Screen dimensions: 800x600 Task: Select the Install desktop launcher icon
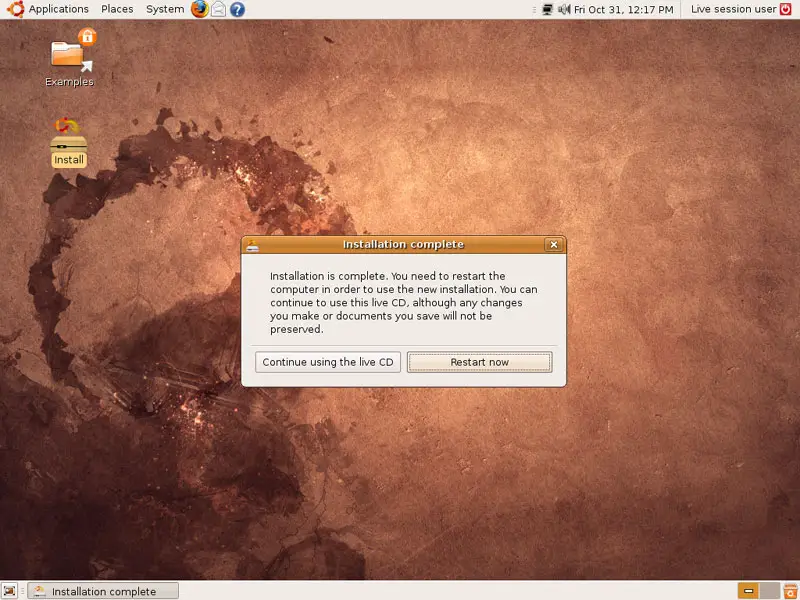[x=69, y=142]
